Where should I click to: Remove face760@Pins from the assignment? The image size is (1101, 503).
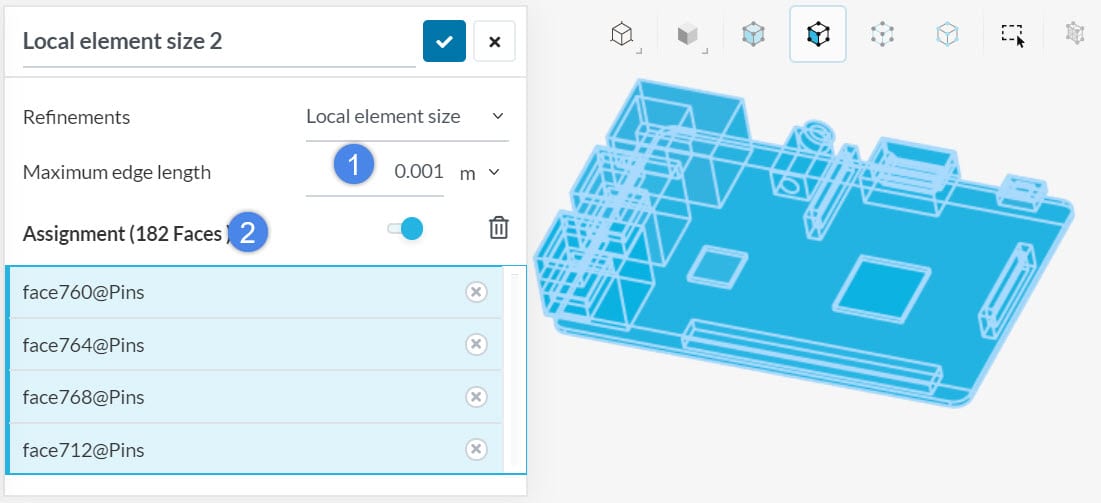(477, 292)
